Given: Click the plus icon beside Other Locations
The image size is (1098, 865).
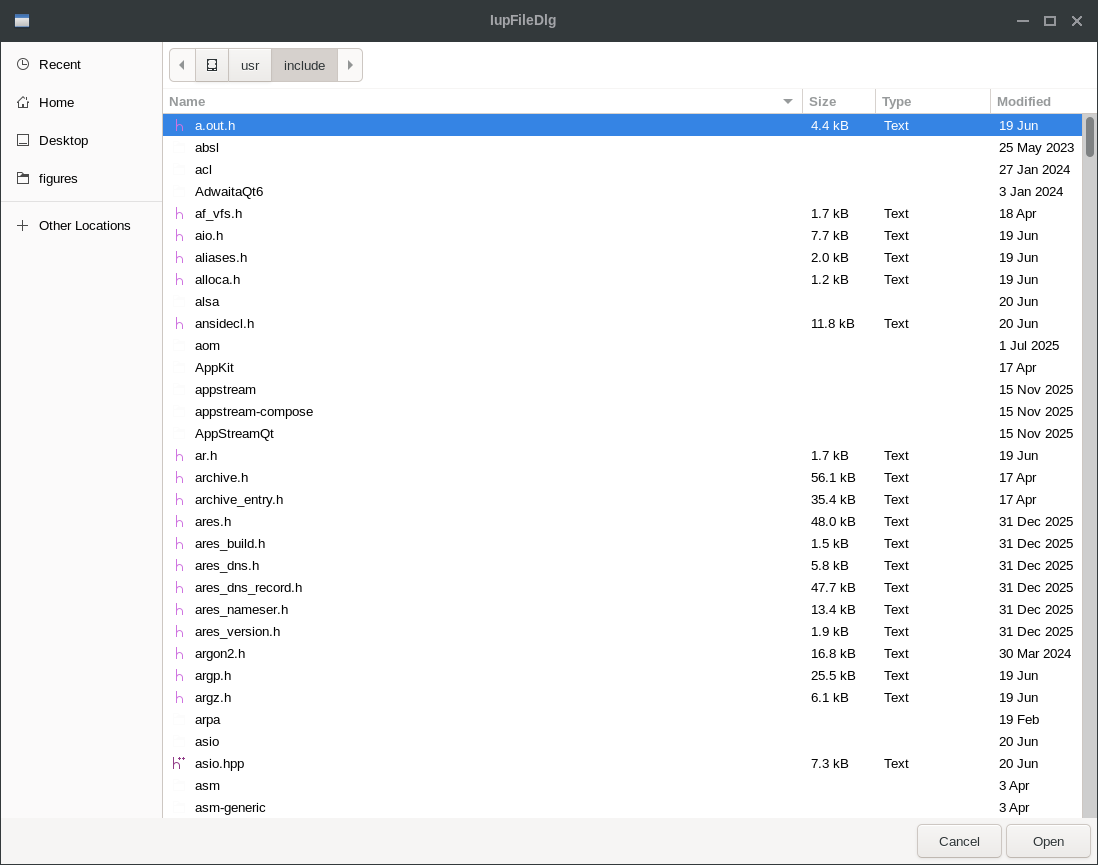Looking at the screenshot, I should 23,226.
